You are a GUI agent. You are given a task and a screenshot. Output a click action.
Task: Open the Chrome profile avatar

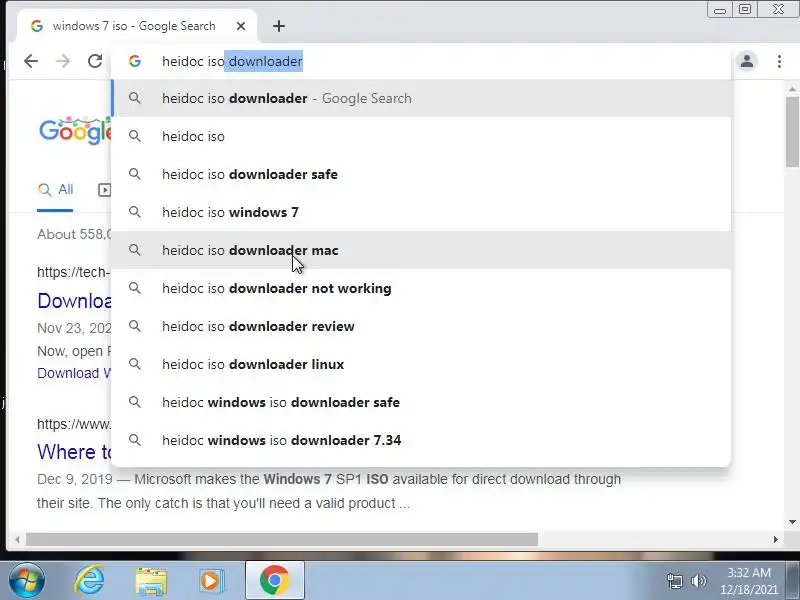747,61
